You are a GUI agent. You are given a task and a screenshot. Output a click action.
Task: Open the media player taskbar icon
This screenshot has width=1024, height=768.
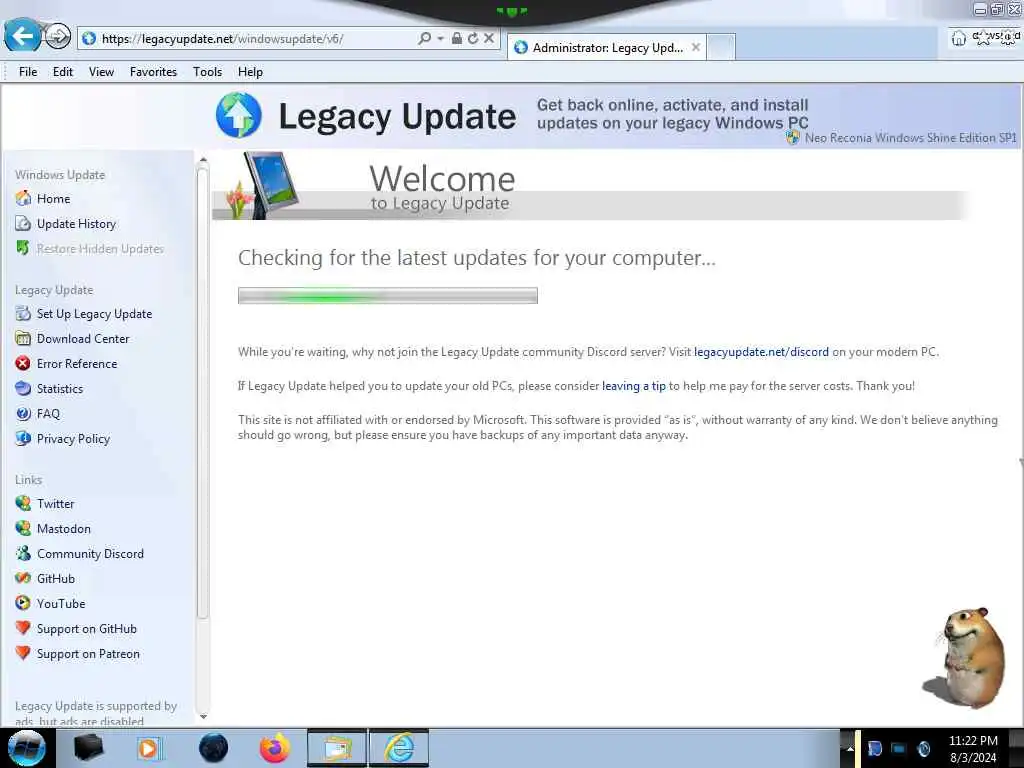tap(149, 748)
